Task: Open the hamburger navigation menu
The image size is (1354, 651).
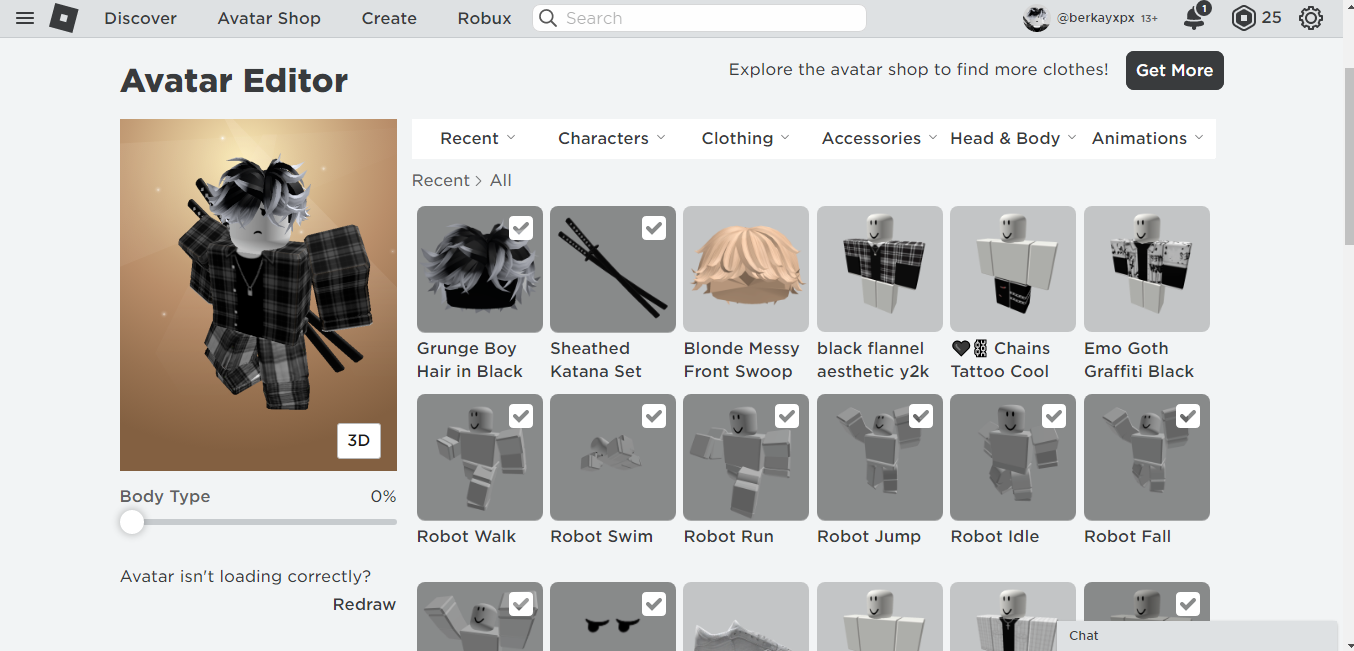Action: coord(25,18)
